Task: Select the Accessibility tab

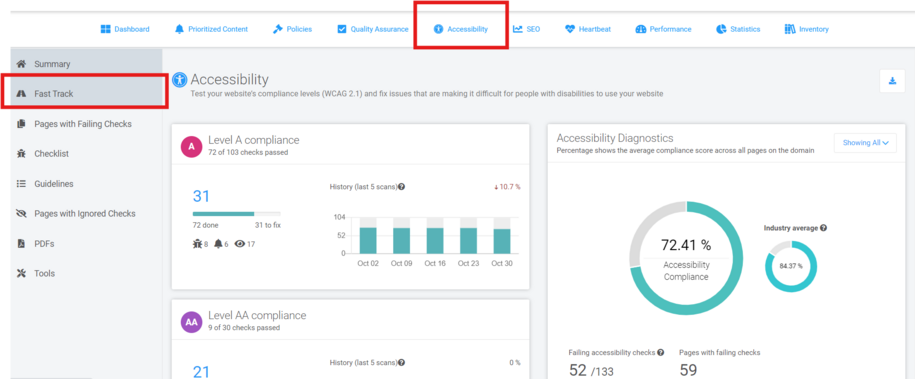Action: click(461, 29)
